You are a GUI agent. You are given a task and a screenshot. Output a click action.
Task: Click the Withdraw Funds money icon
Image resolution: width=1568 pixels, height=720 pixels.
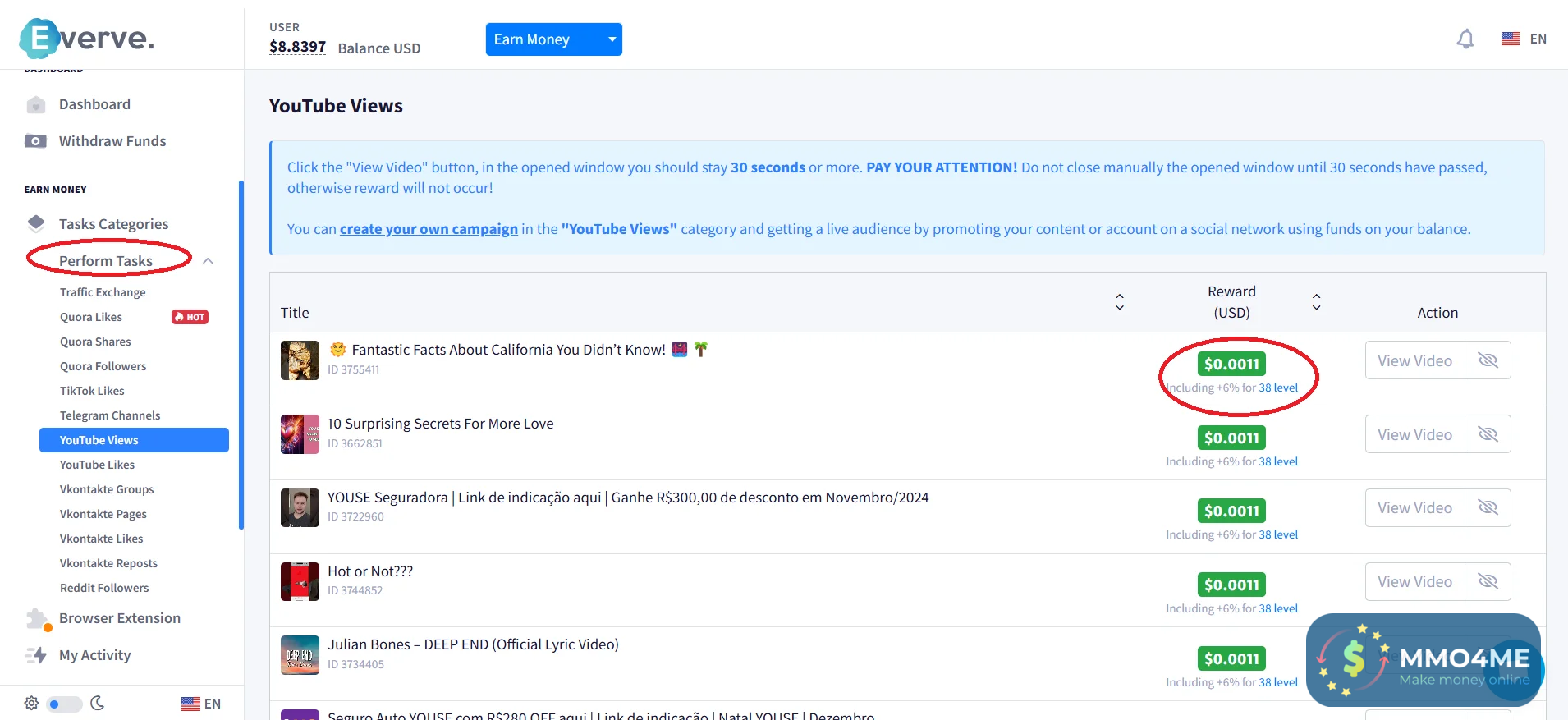coord(35,141)
